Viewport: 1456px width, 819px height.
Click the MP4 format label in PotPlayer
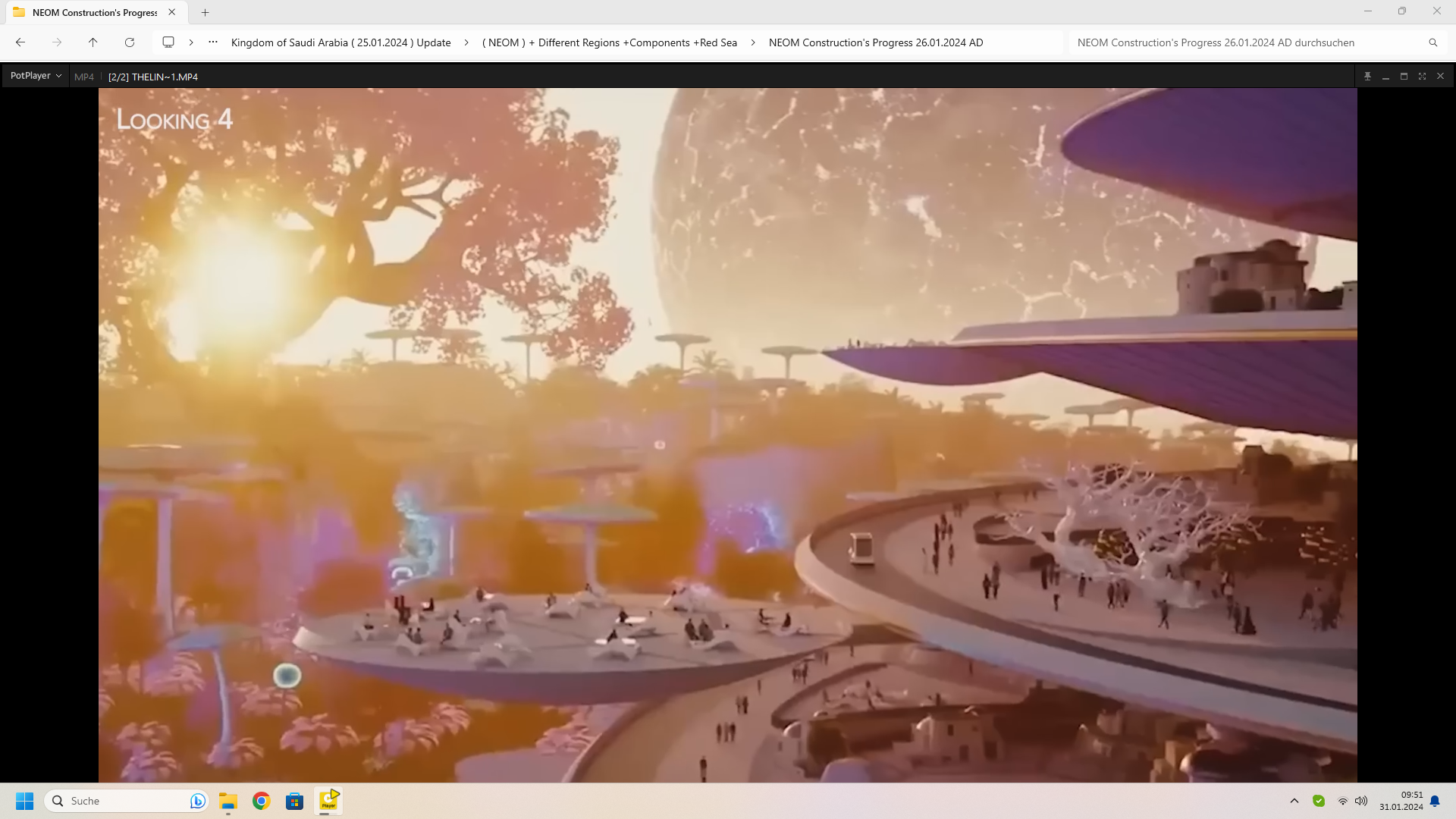[x=84, y=77]
